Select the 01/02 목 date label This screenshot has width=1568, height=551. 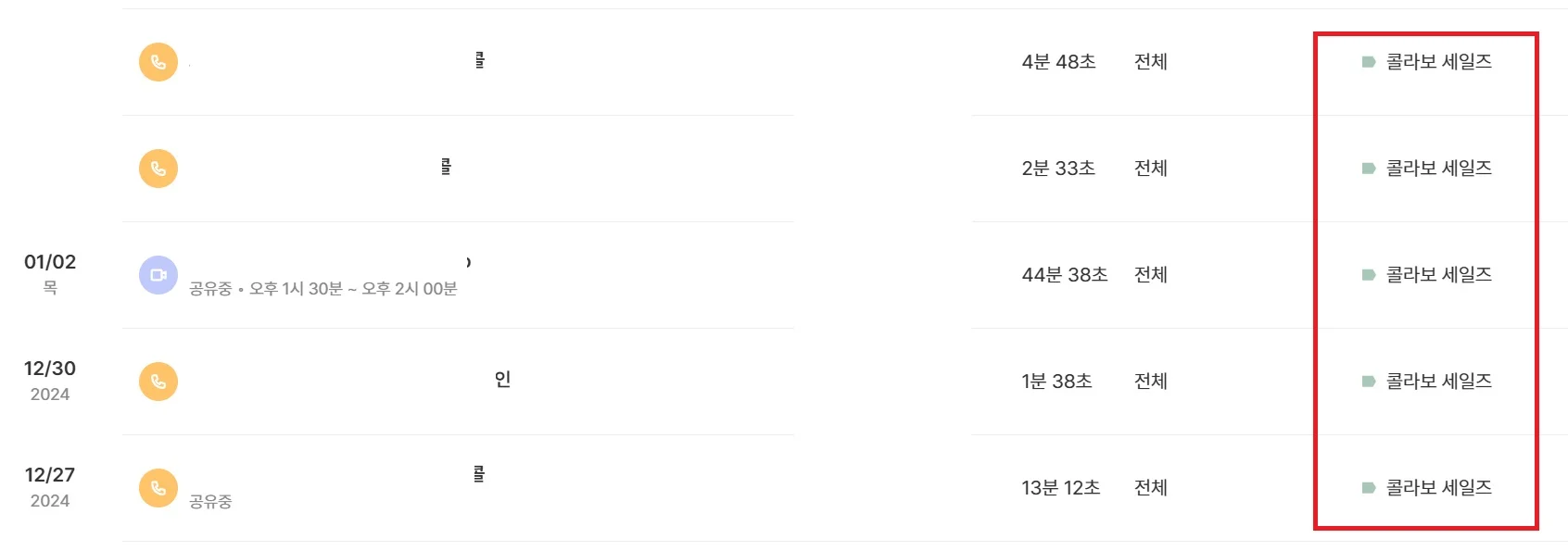(50, 273)
